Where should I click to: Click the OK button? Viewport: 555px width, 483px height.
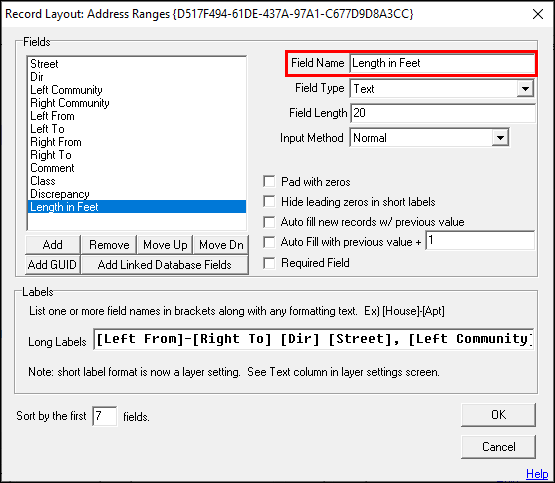(498, 415)
